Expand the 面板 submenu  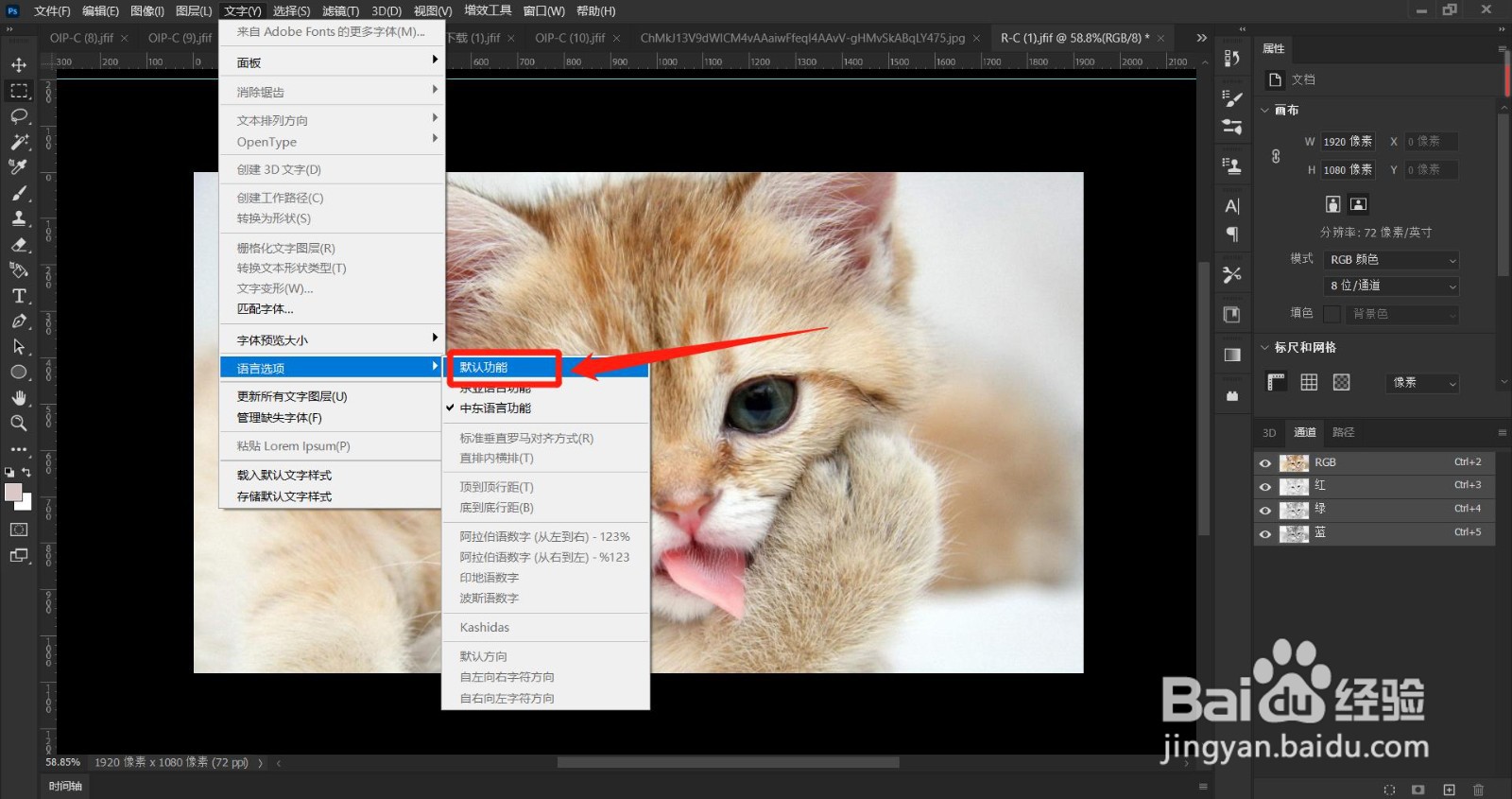coord(332,62)
